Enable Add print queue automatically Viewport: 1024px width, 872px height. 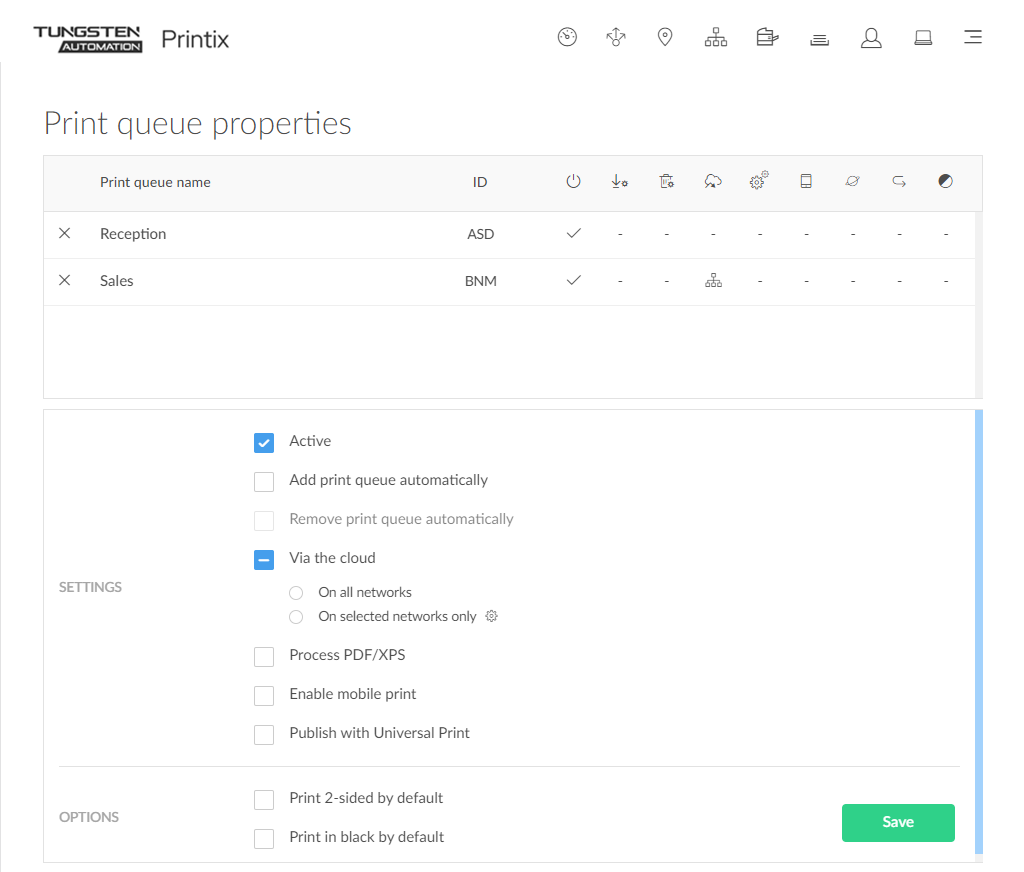[264, 481]
